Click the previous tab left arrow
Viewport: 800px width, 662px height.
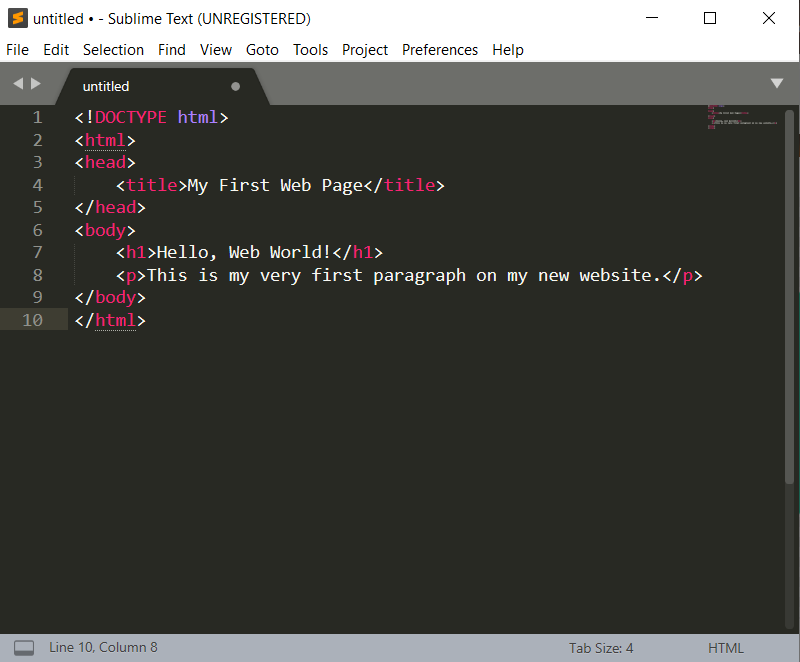tap(18, 85)
